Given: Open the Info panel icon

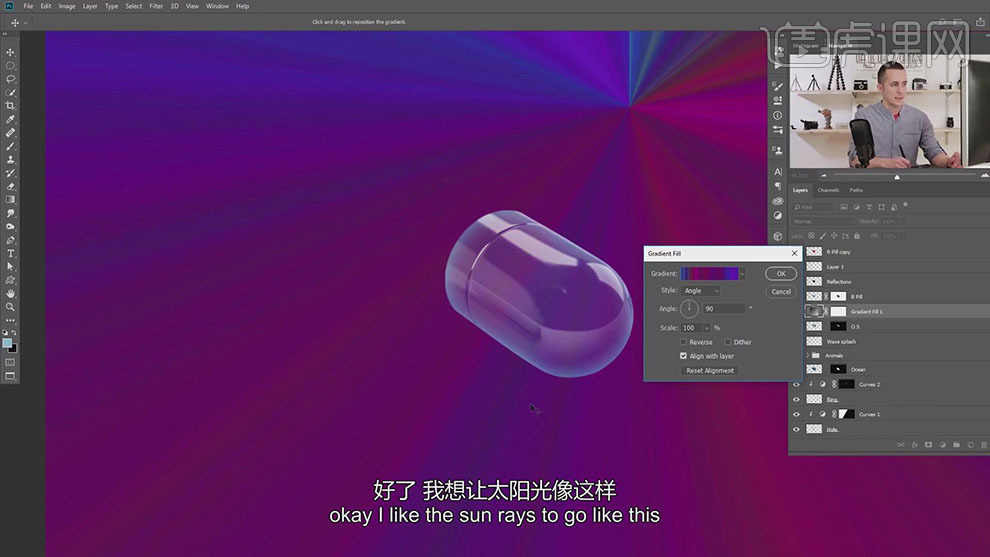Looking at the screenshot, I should [x=778, y=116].
